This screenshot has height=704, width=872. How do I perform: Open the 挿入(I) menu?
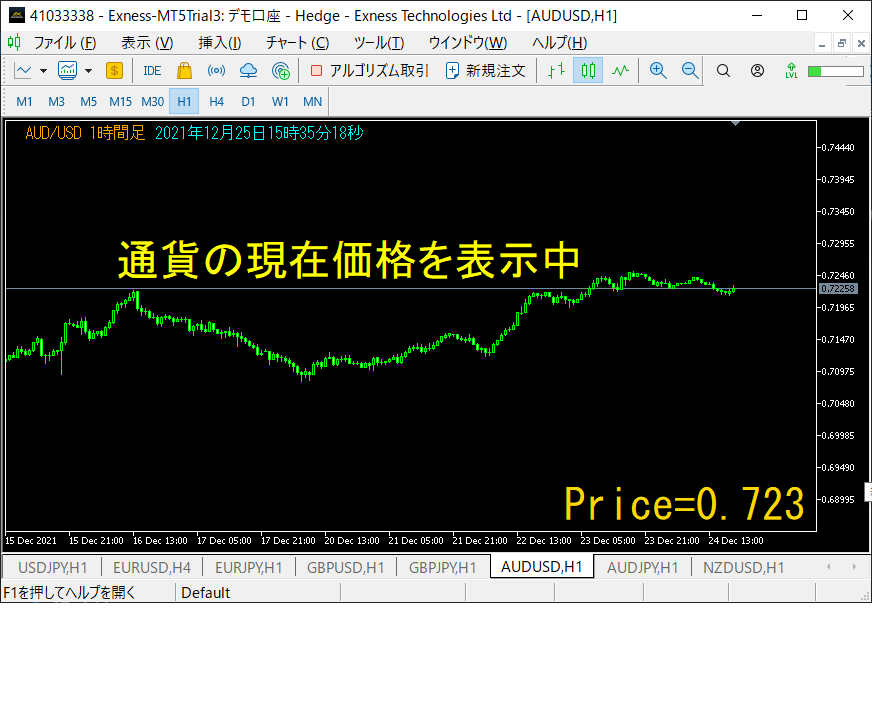pyautogui.click(x=220, y=42)
